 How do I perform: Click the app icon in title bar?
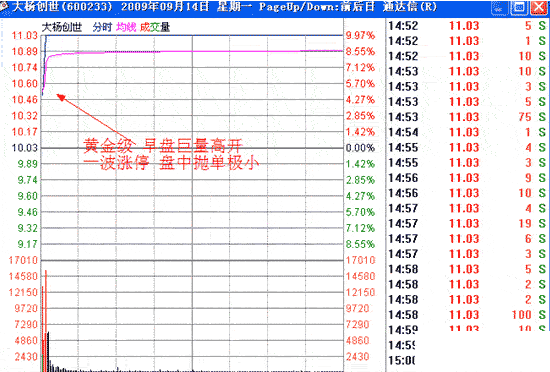(4, 7)
